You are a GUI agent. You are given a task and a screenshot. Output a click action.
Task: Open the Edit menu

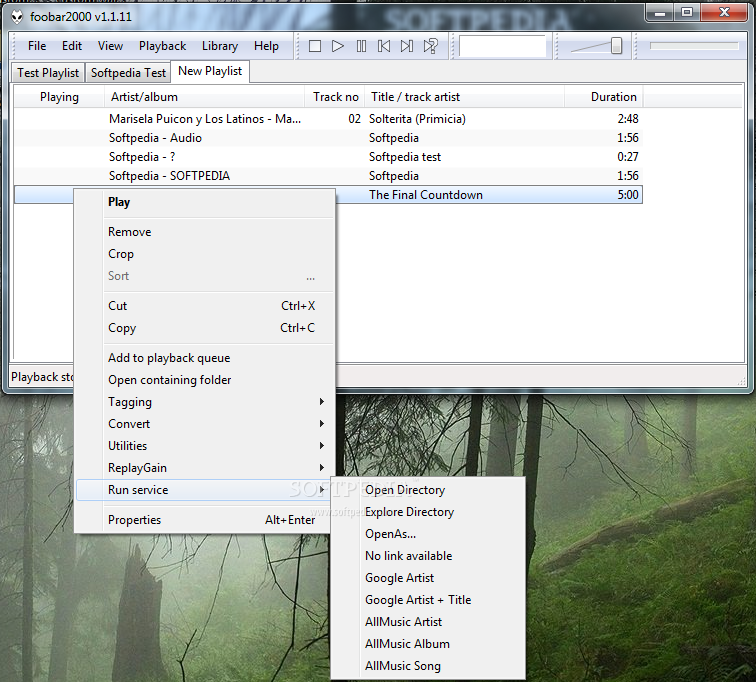tap(72, 46)
